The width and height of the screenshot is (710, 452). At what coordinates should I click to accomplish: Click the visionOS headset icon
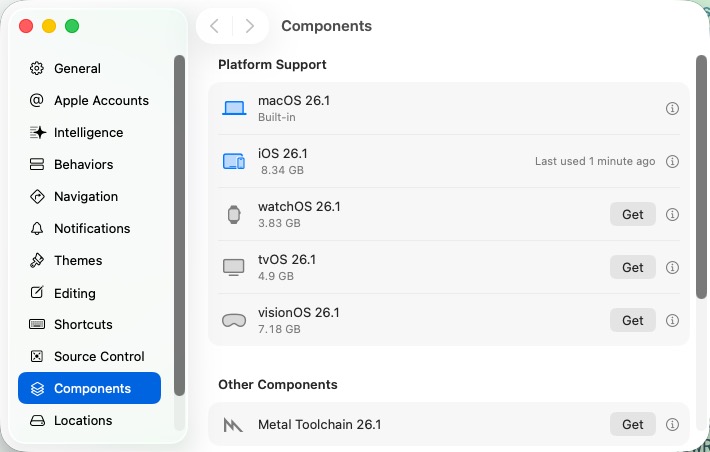tap(234, 321)
